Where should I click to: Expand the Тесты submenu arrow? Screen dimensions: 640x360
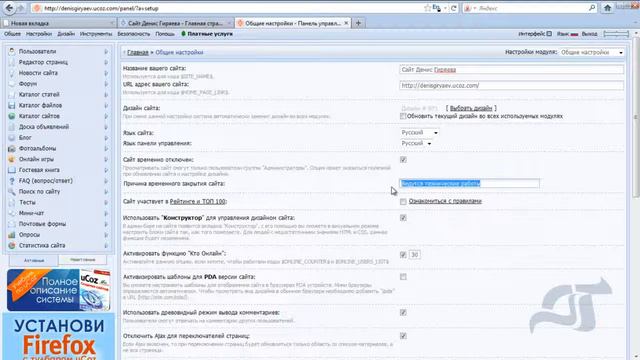coord(106,202)
